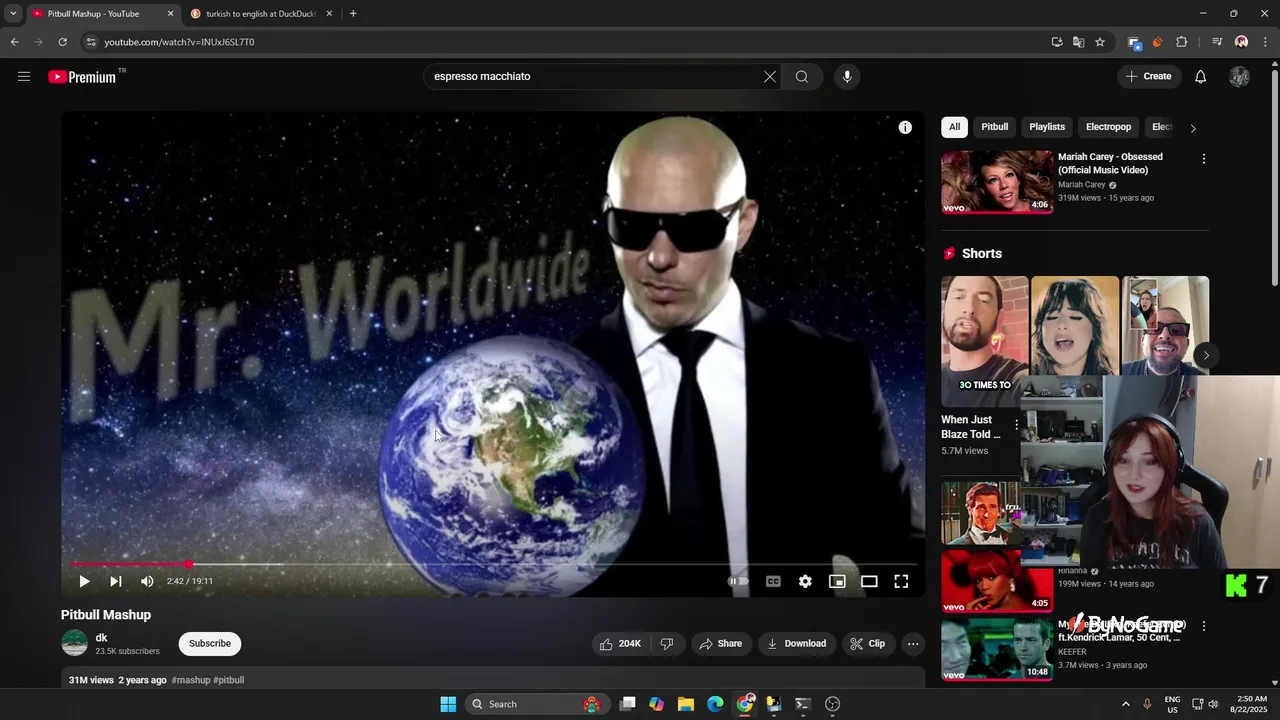Screen dimensions: 1280x720
Task: Open the tab search dropdown arrow
Action: (13, 14)
